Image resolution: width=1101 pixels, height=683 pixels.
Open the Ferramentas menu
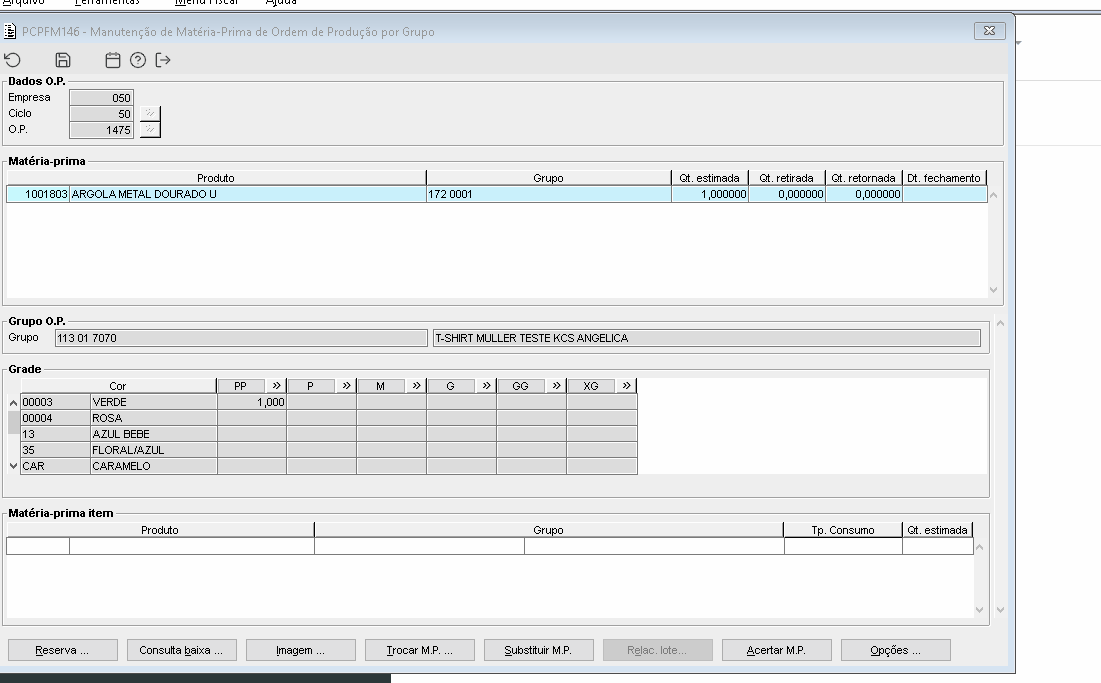pos(107,2)
